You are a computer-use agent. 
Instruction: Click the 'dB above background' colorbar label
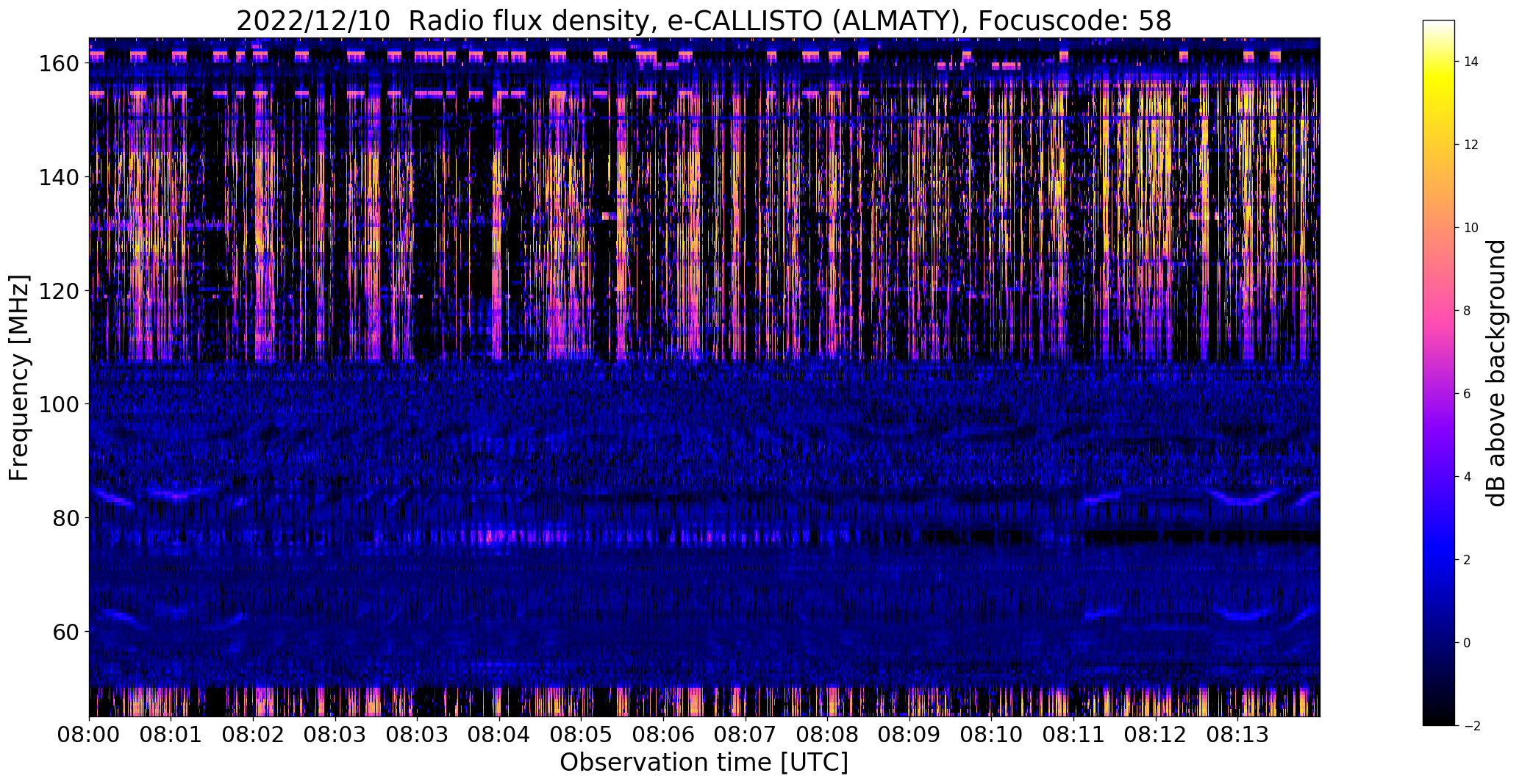pyautogui.click(x=1495, y=373)
